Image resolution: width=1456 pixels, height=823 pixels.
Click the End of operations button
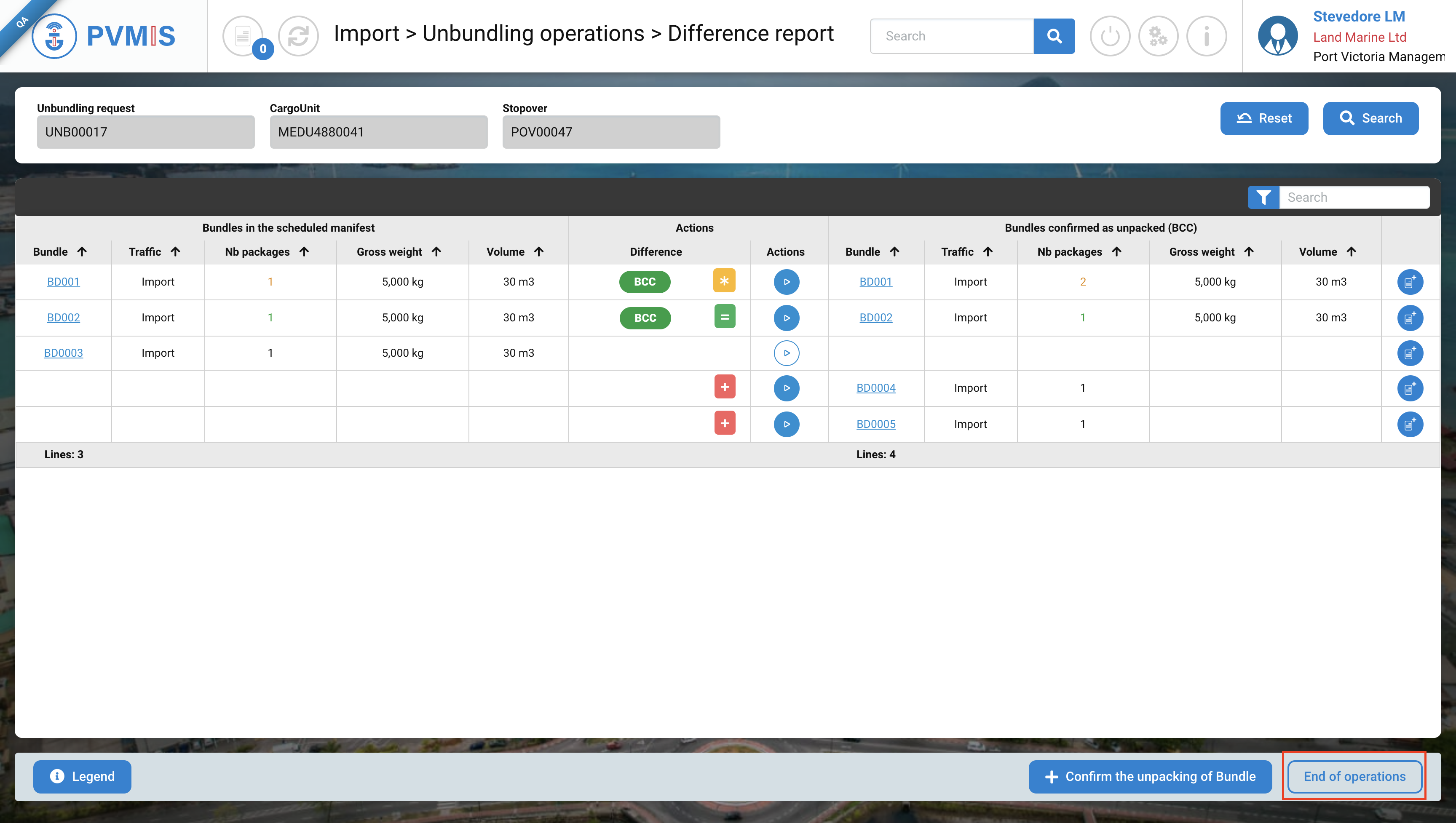1354,776
